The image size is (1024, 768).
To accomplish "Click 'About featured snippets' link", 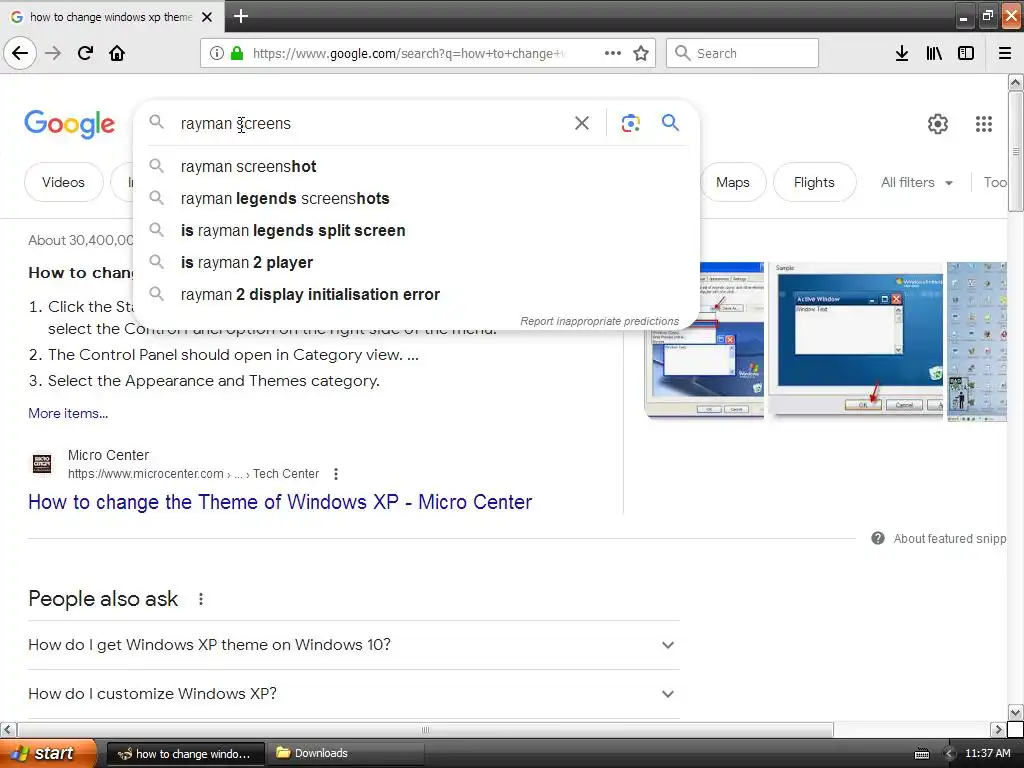I will click(950, 539).
